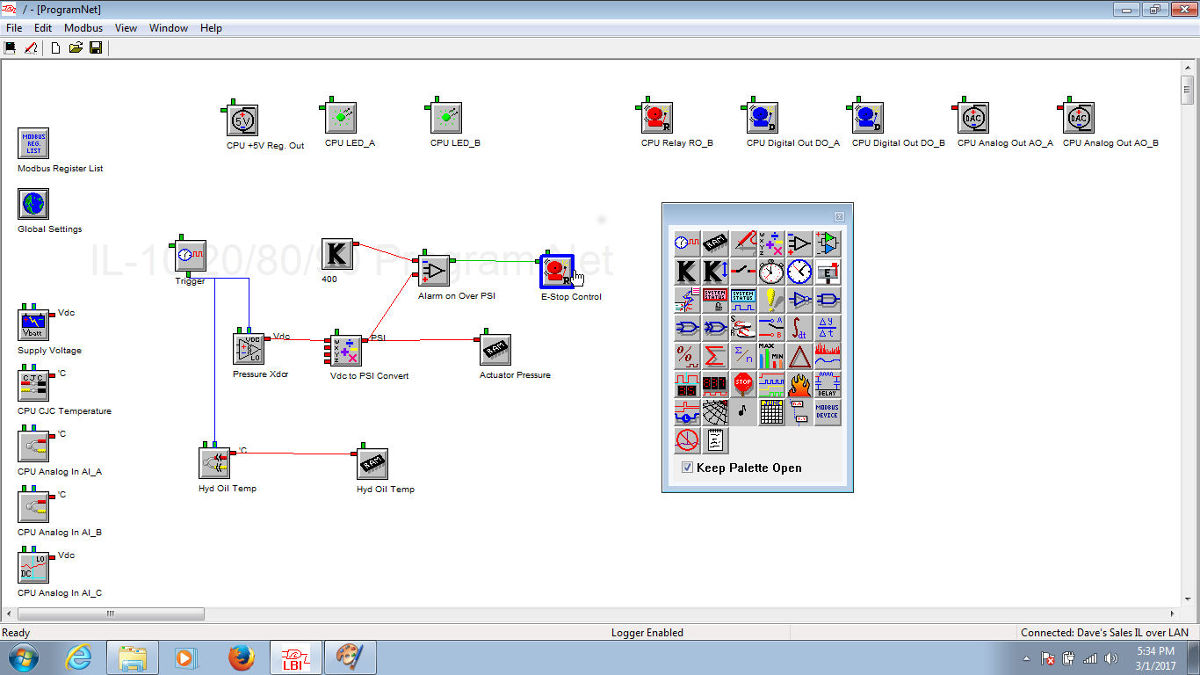Image resolution: width=1200 pixels, height=675 pixels.
Task: Open the Modbus menu
Action: coord(83,28)
